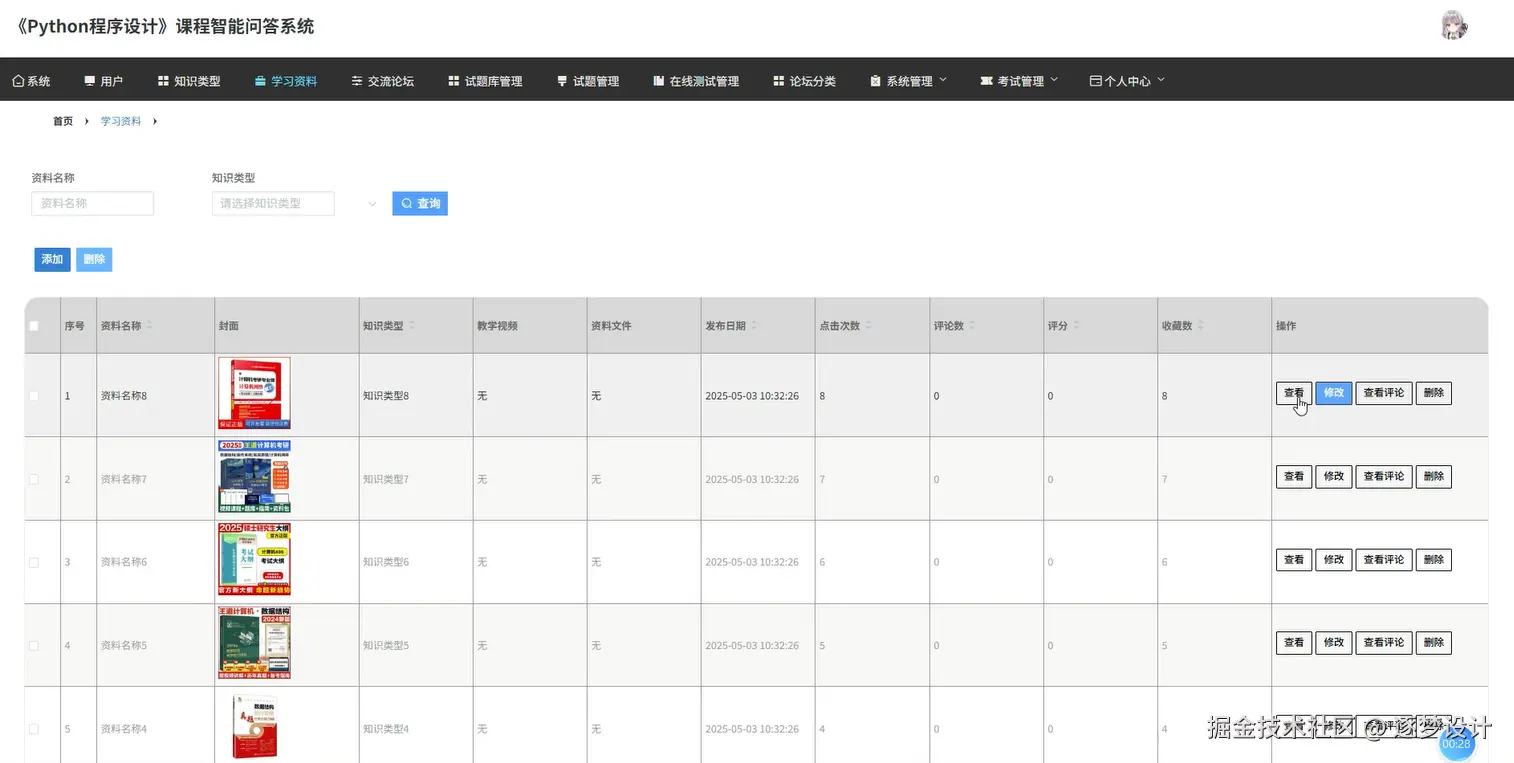Sort by 资料名称 column arrows

point(150,326)
